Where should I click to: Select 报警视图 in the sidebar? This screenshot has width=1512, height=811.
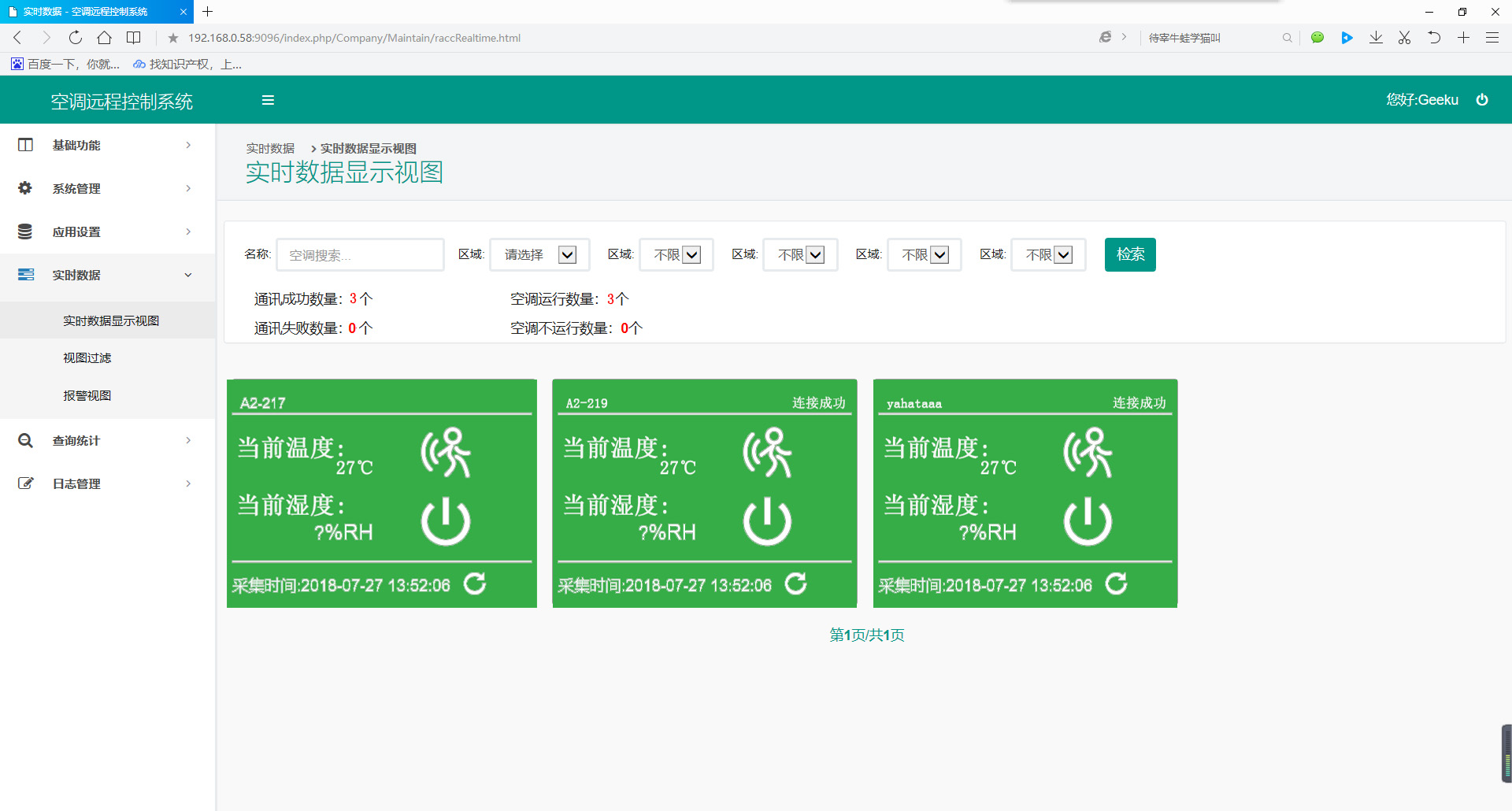coord(87,396)
